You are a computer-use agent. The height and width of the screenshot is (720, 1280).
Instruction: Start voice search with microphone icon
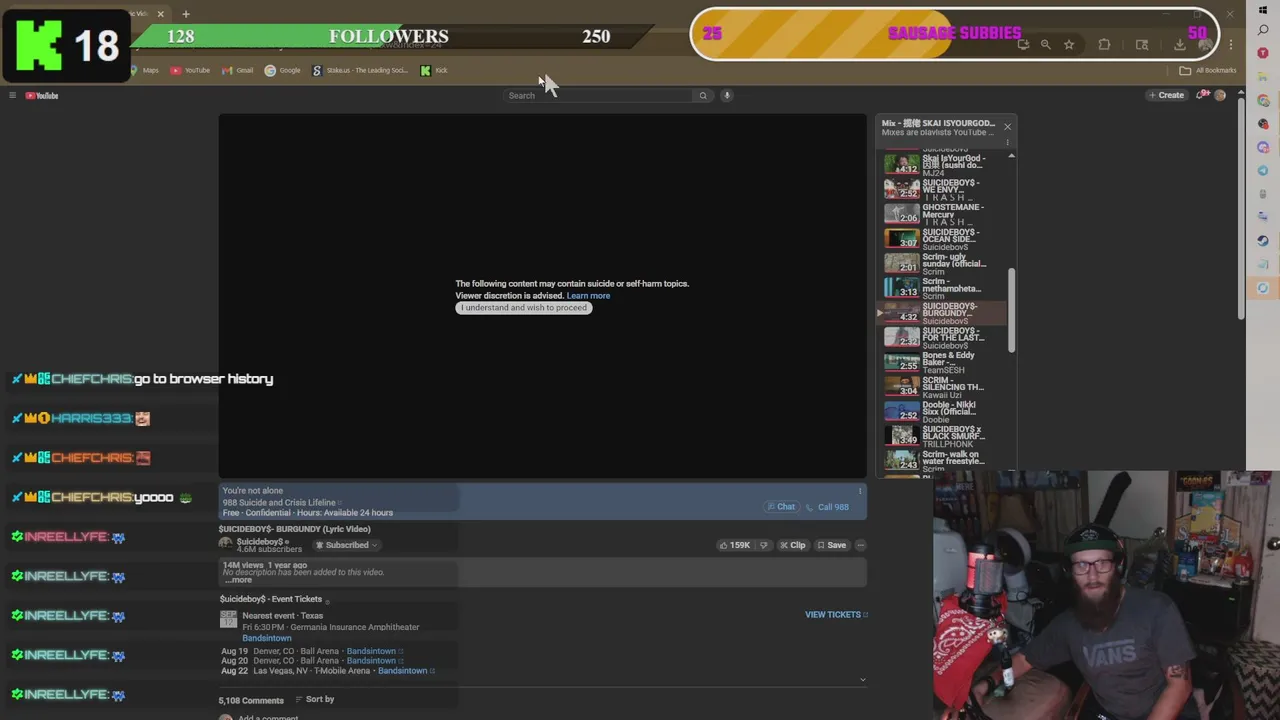(x=727, y=95)
